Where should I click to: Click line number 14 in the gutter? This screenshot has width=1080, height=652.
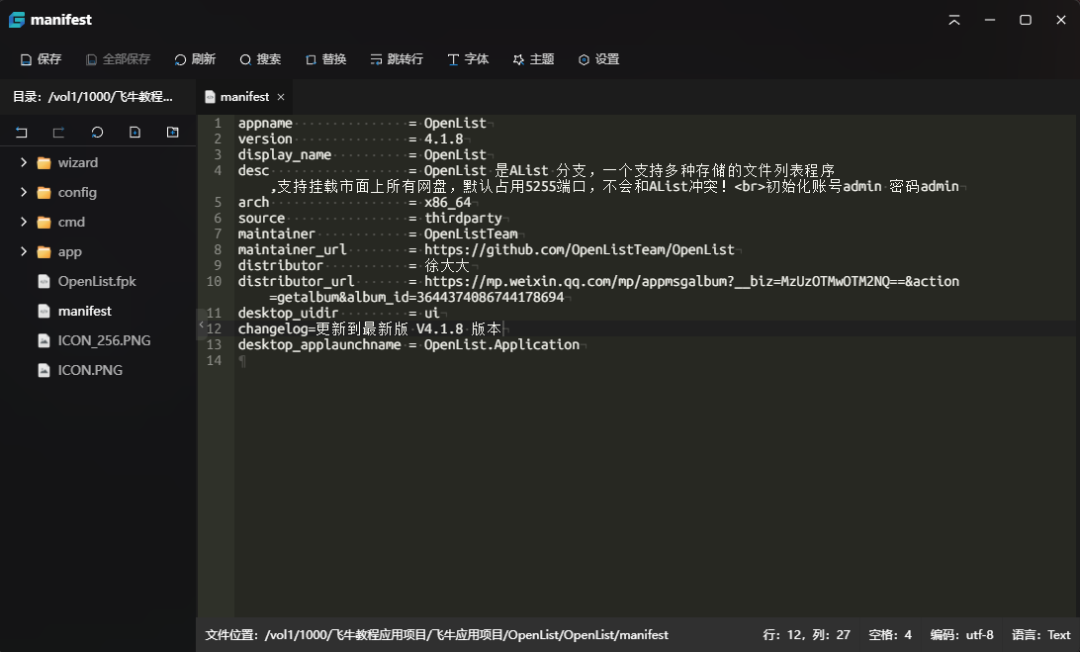tap(214, 361)
